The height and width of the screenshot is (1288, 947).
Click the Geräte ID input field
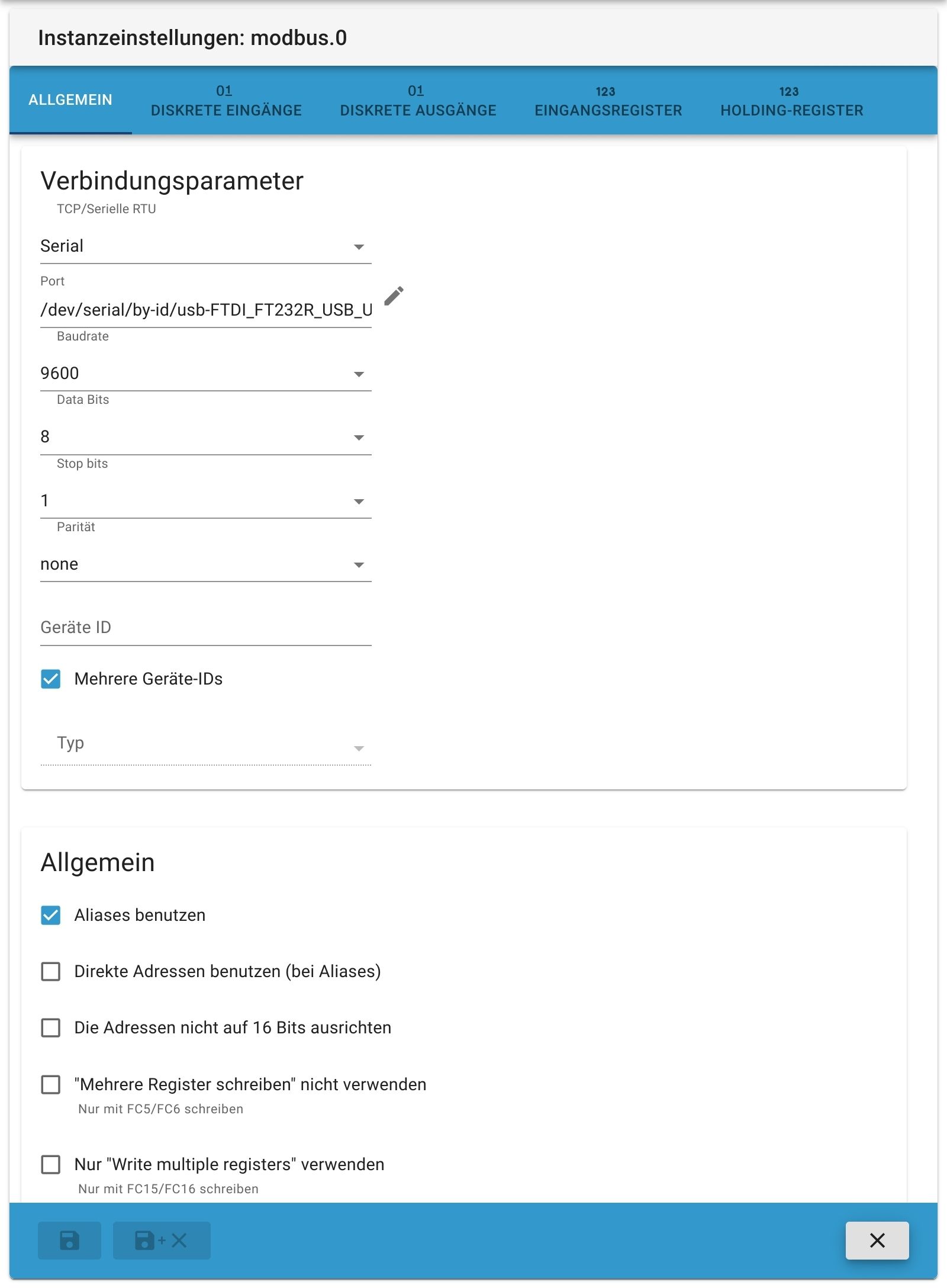[x=205, y=628]
